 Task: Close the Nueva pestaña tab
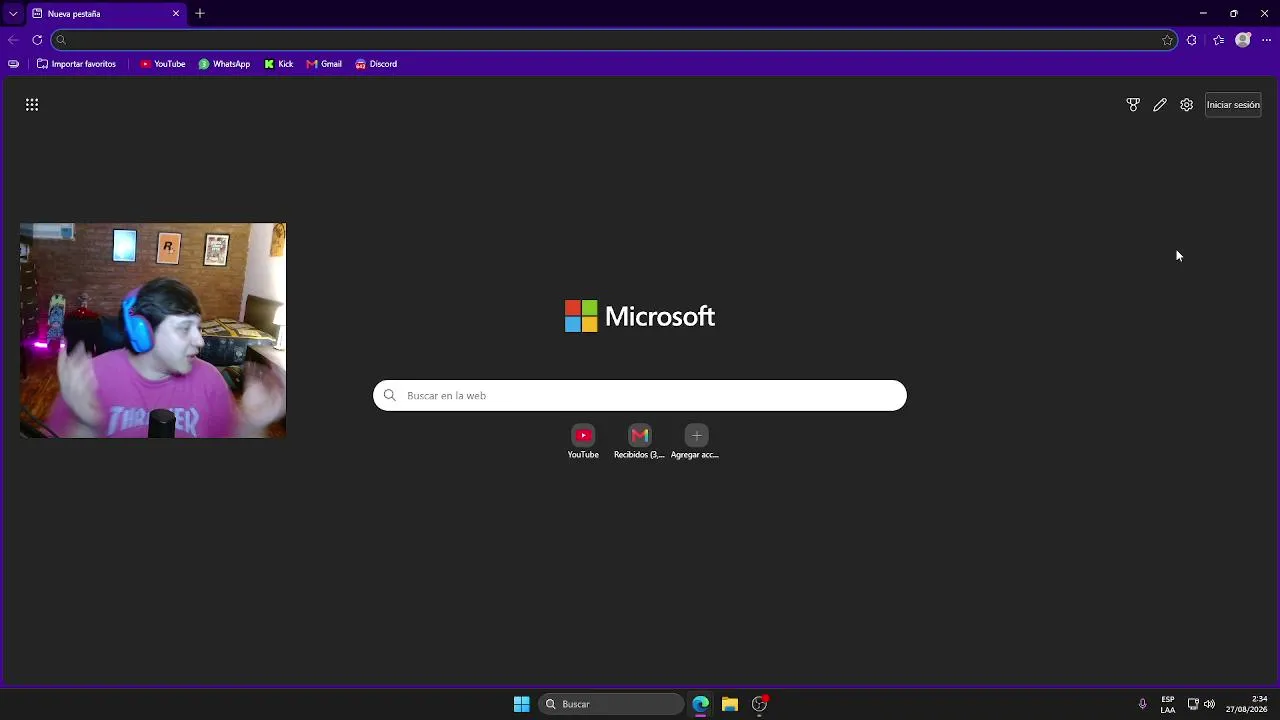pos(176,14)
